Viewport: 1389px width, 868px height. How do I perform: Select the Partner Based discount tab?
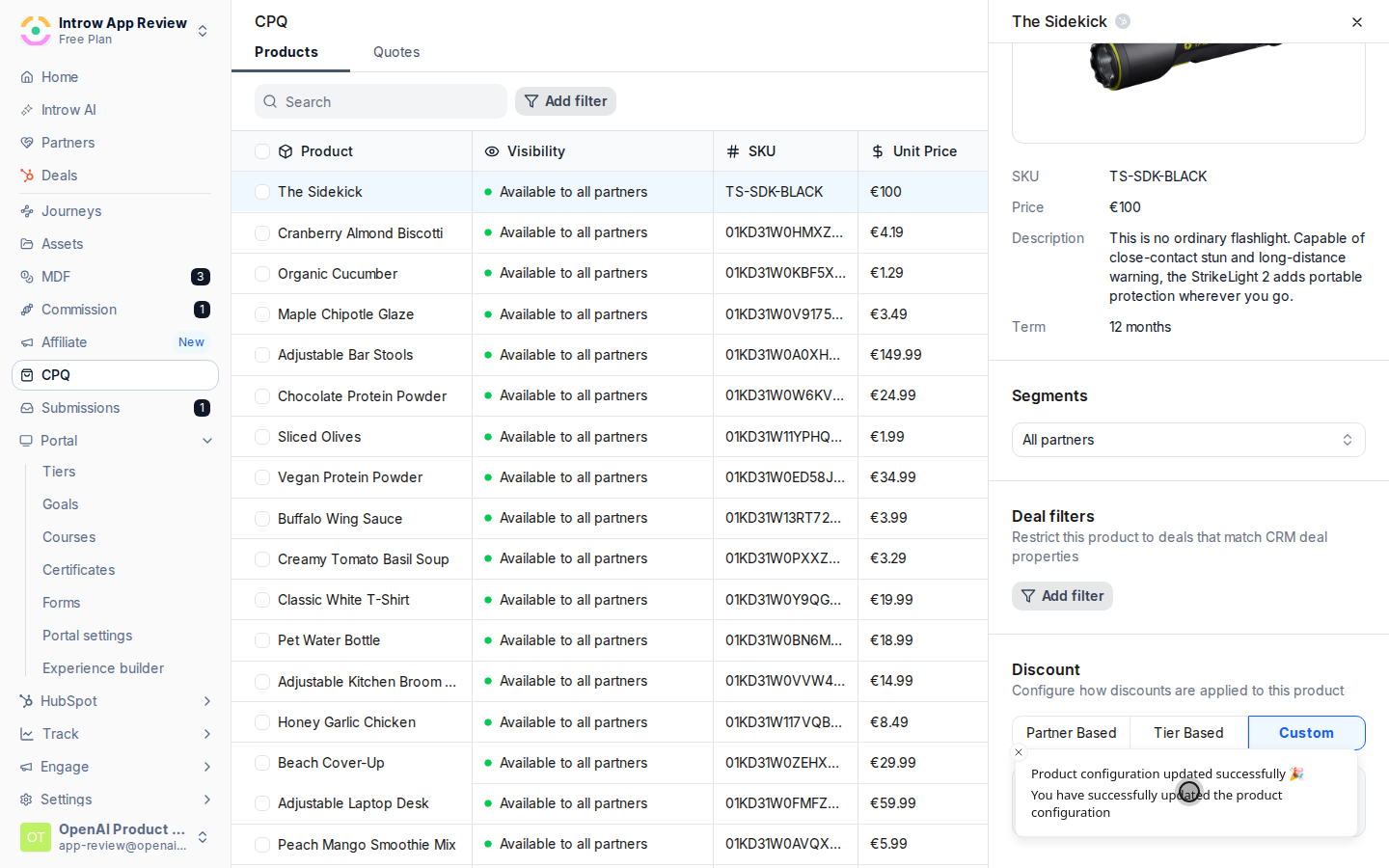1071,733
